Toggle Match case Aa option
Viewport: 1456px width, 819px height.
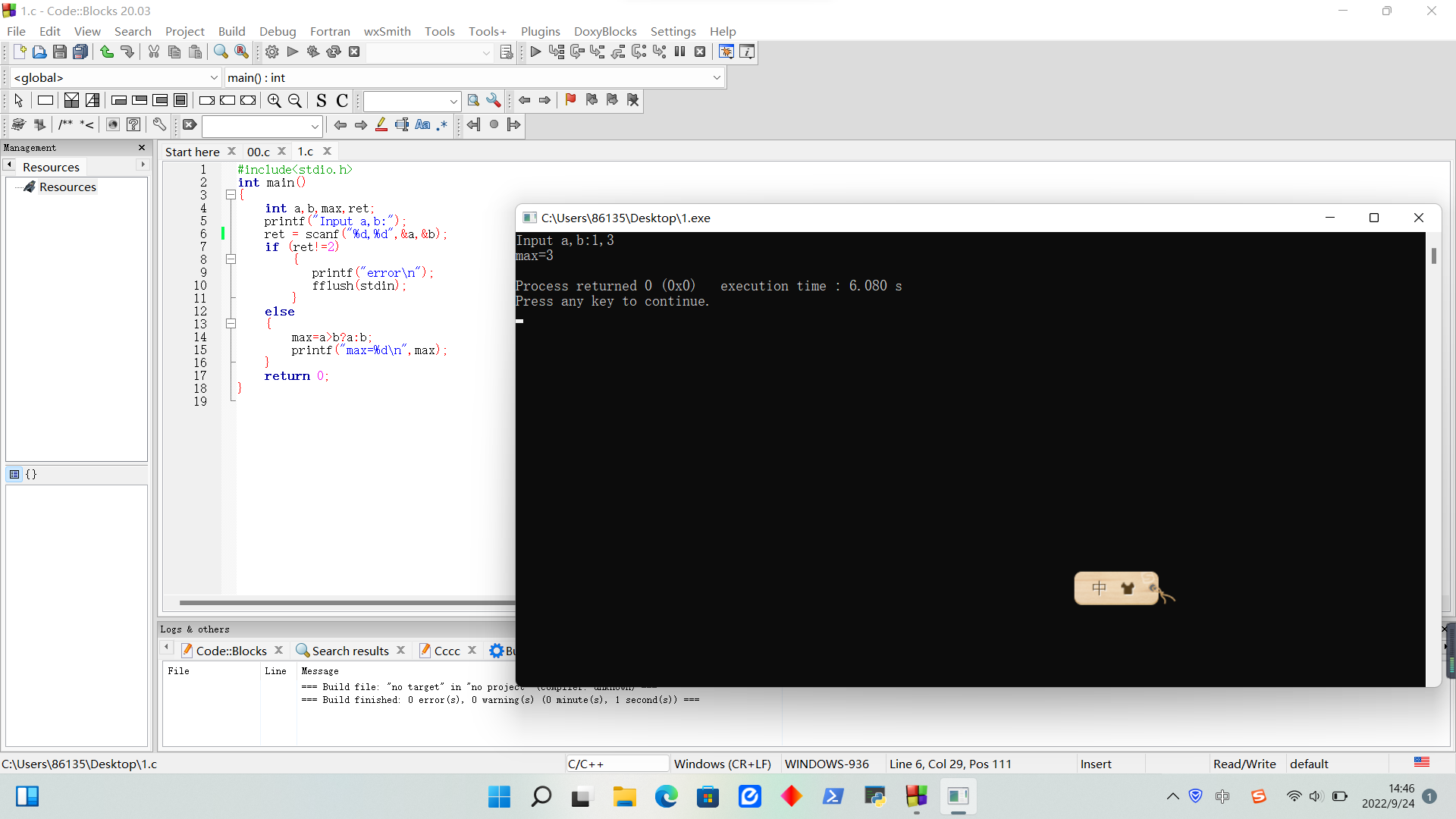(422, 125)
